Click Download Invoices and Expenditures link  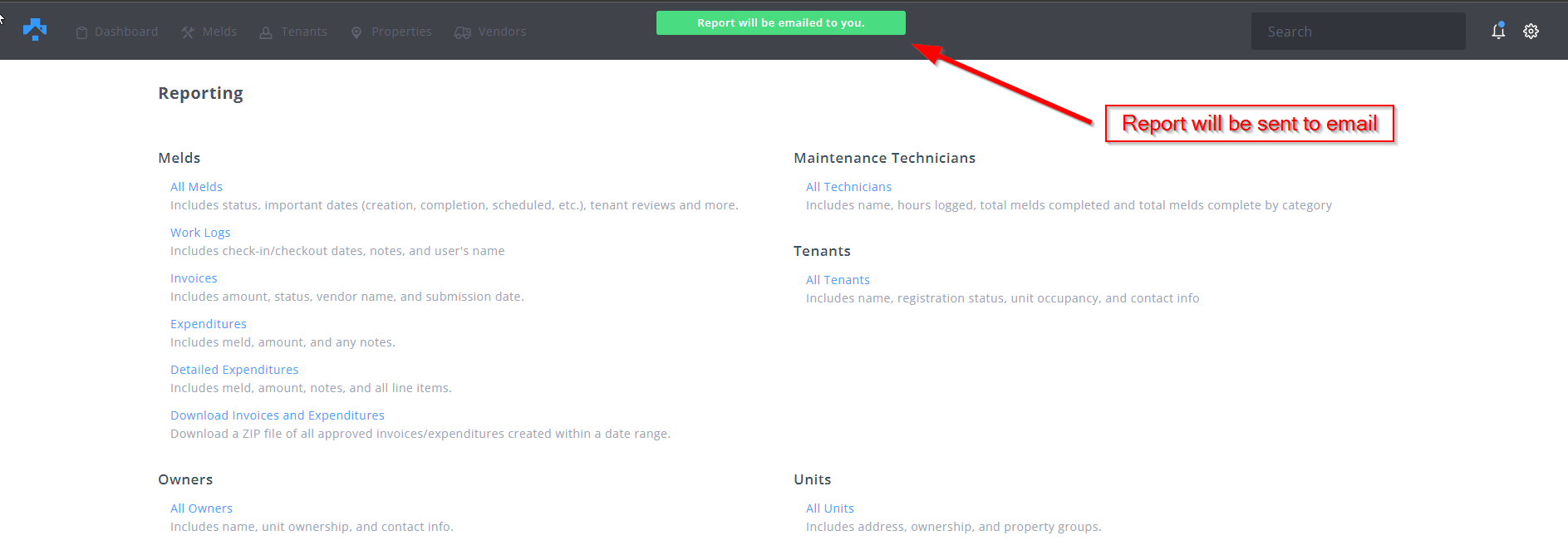click(x=278, y=415)
